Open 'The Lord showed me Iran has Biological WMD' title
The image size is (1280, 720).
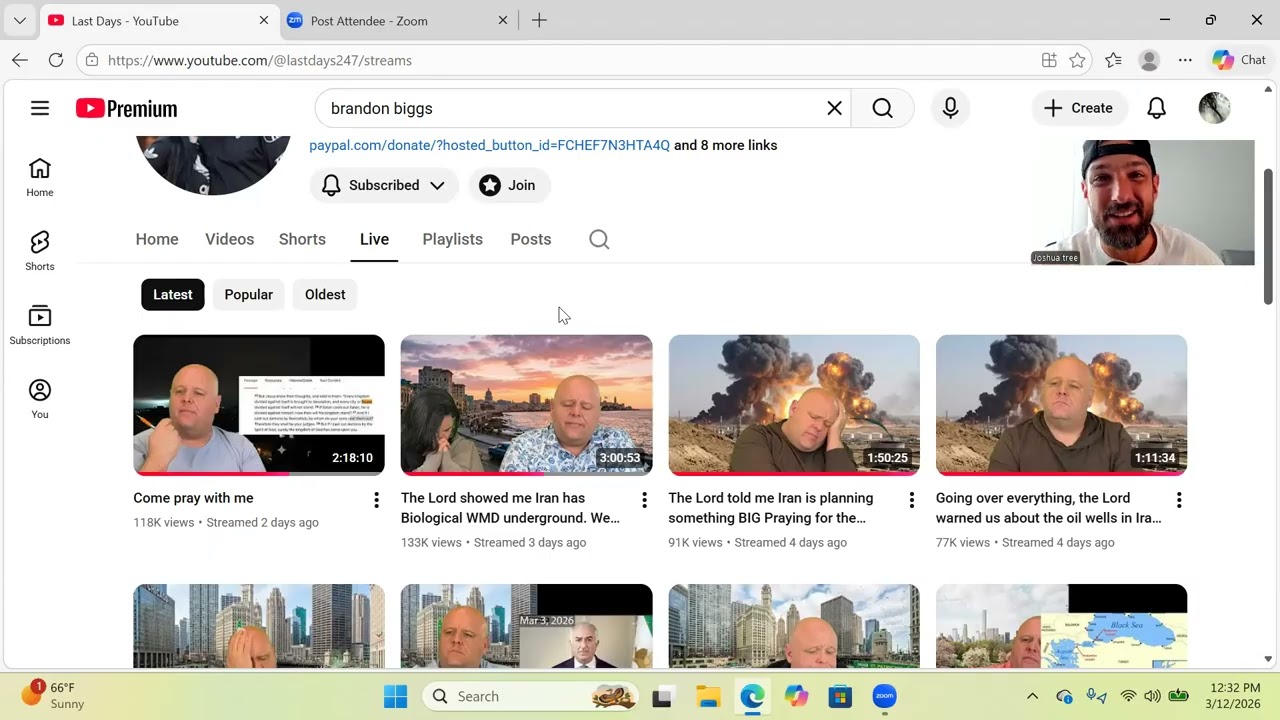[510, 508]
